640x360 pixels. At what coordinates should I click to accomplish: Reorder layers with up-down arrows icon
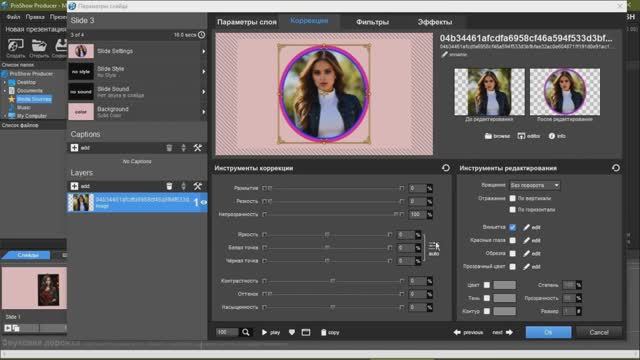click(184, 186)
